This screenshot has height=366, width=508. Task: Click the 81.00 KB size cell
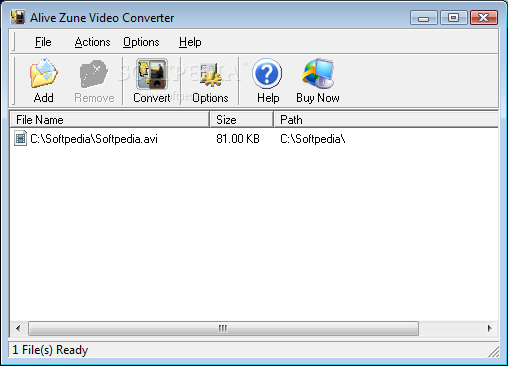tap(238, 139)
